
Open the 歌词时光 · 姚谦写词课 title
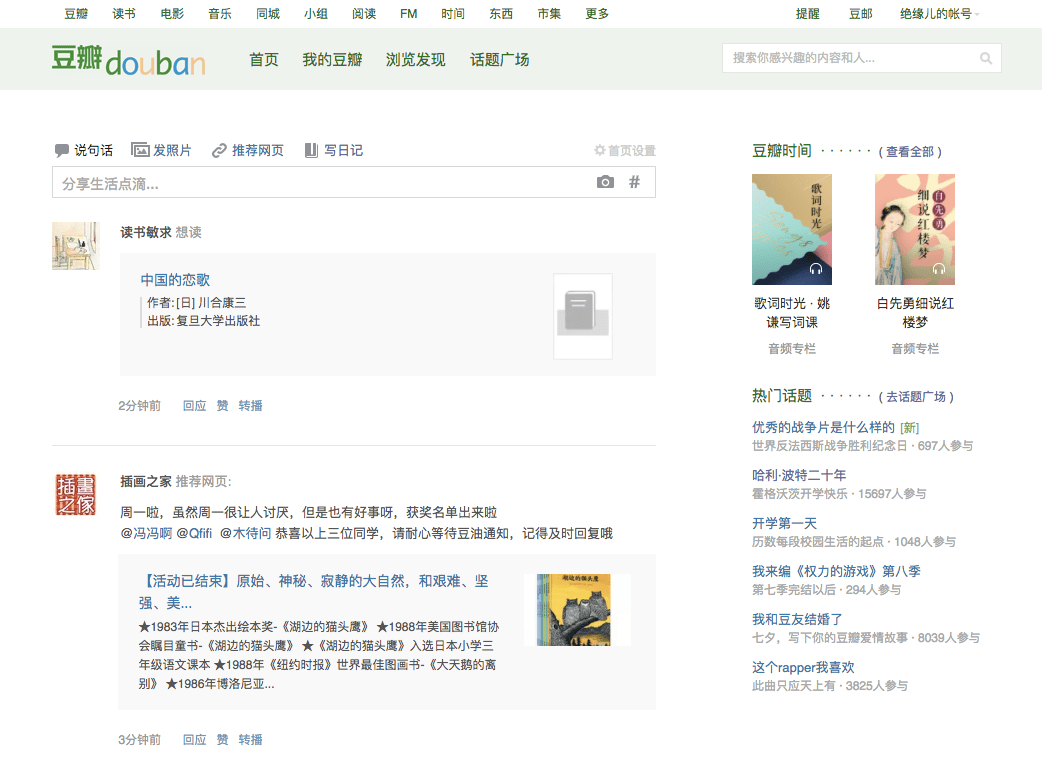point(792,313)
